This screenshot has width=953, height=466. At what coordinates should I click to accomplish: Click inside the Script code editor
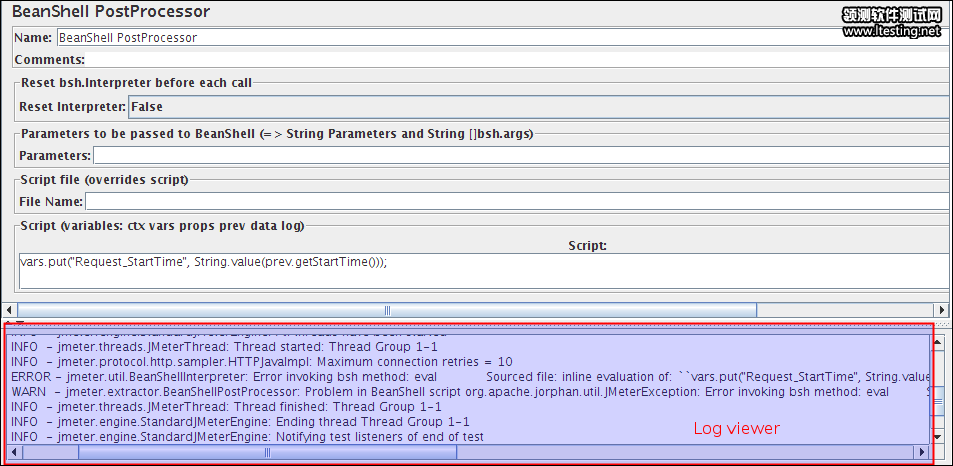point(480,269)
